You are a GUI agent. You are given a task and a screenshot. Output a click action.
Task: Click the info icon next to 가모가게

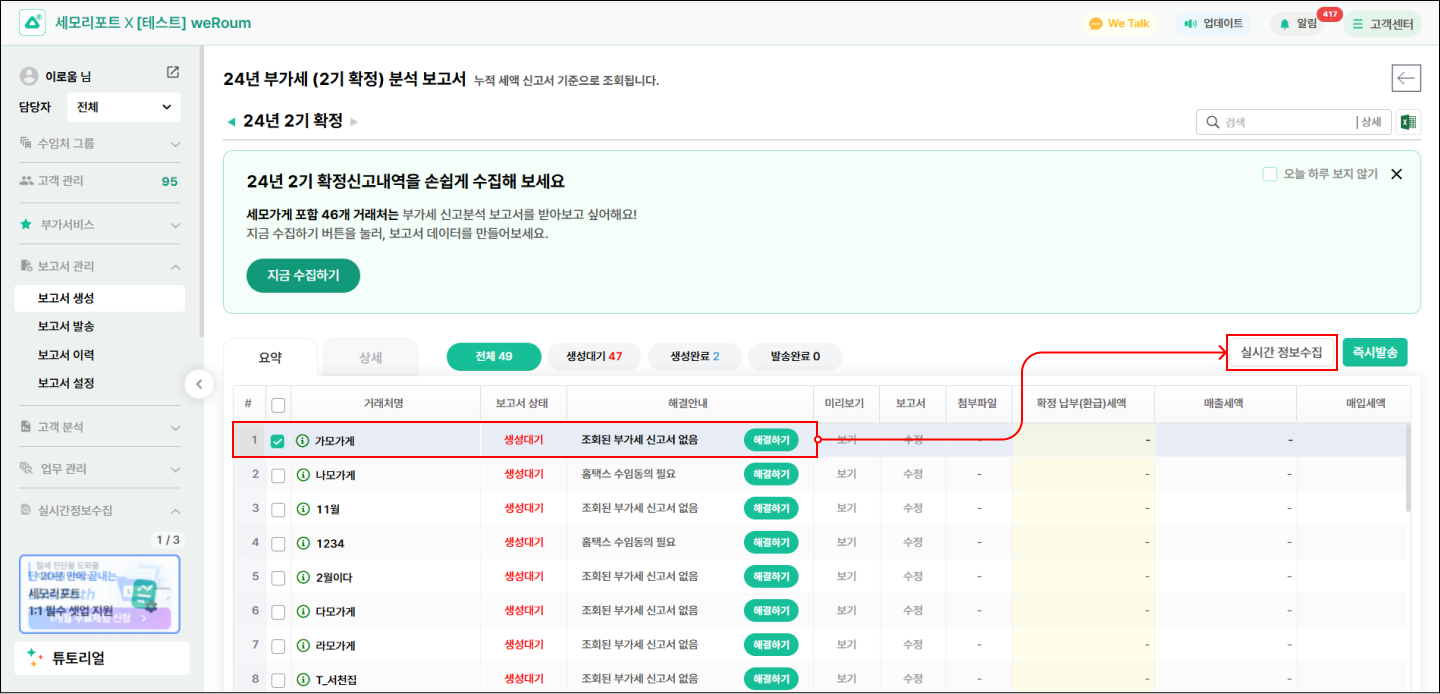tap(302, 441)
